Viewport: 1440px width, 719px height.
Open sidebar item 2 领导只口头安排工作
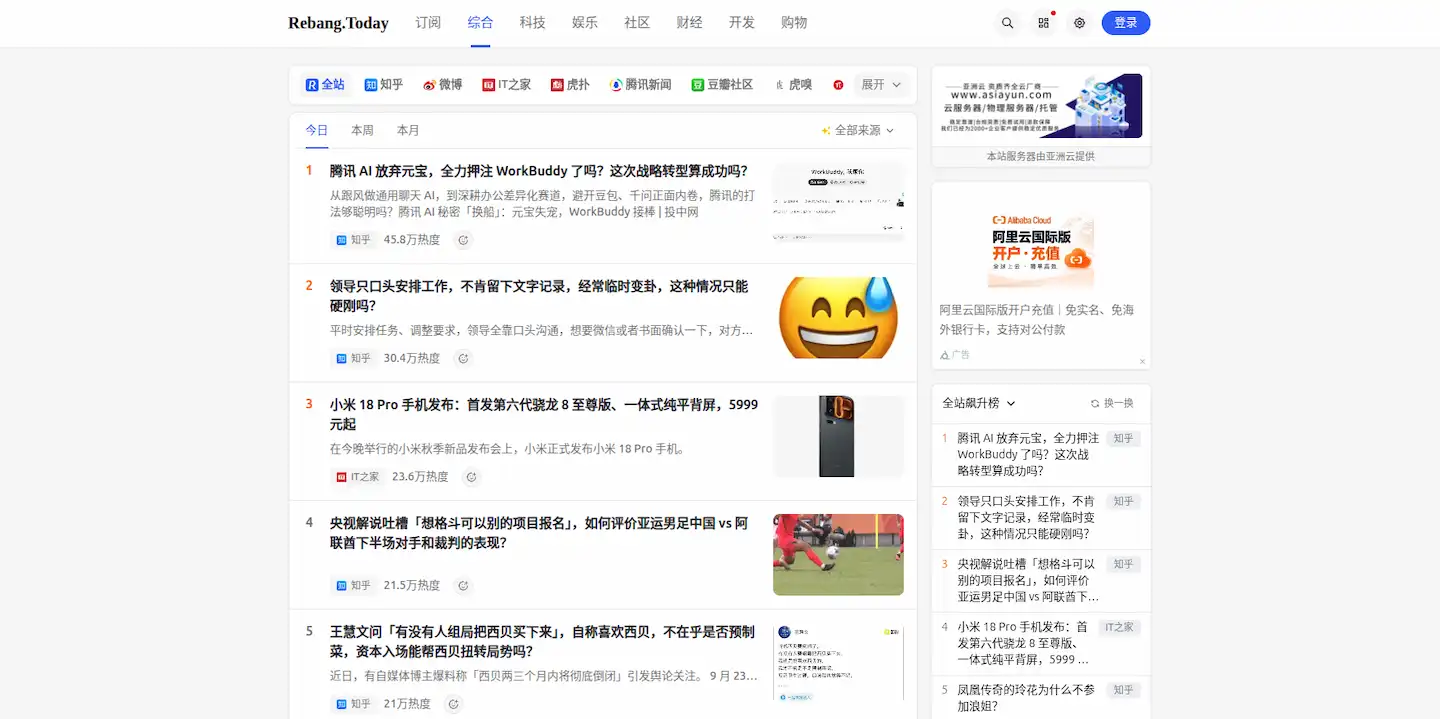click(1029, 517)
